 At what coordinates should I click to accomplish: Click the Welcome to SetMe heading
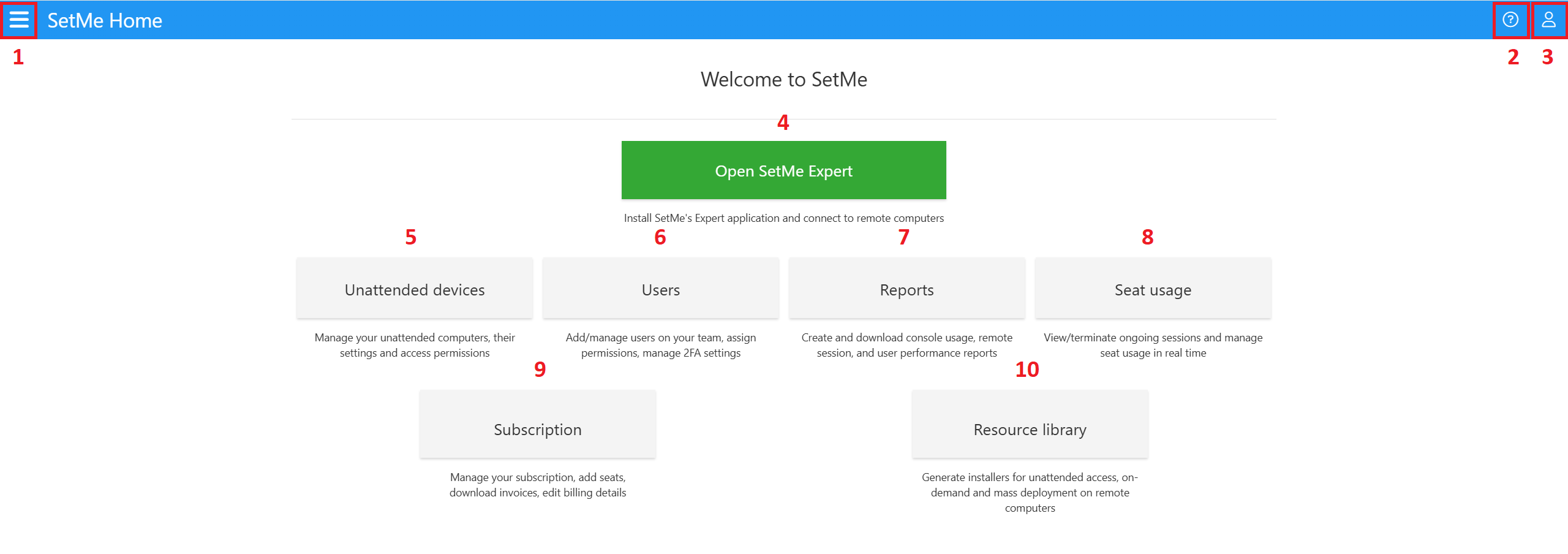click(x=783, y=80)
